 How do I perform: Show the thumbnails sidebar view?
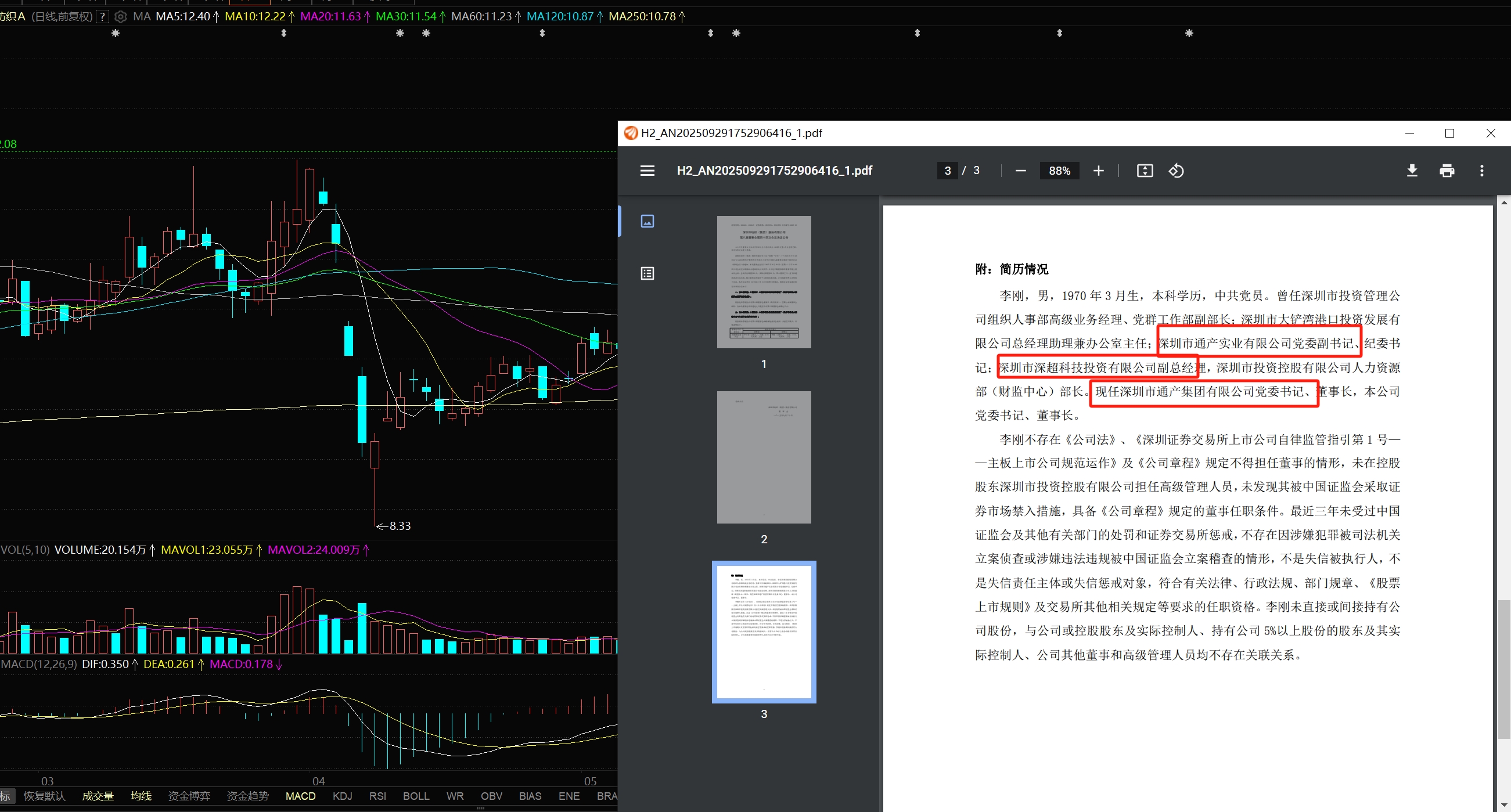coord(647,221)
